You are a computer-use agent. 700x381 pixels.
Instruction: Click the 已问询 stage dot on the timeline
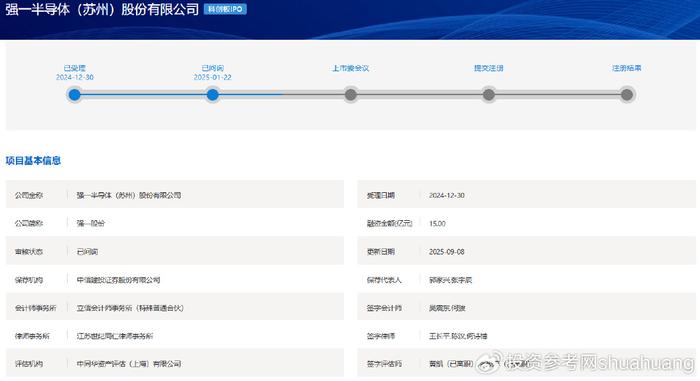coord(212,95)
